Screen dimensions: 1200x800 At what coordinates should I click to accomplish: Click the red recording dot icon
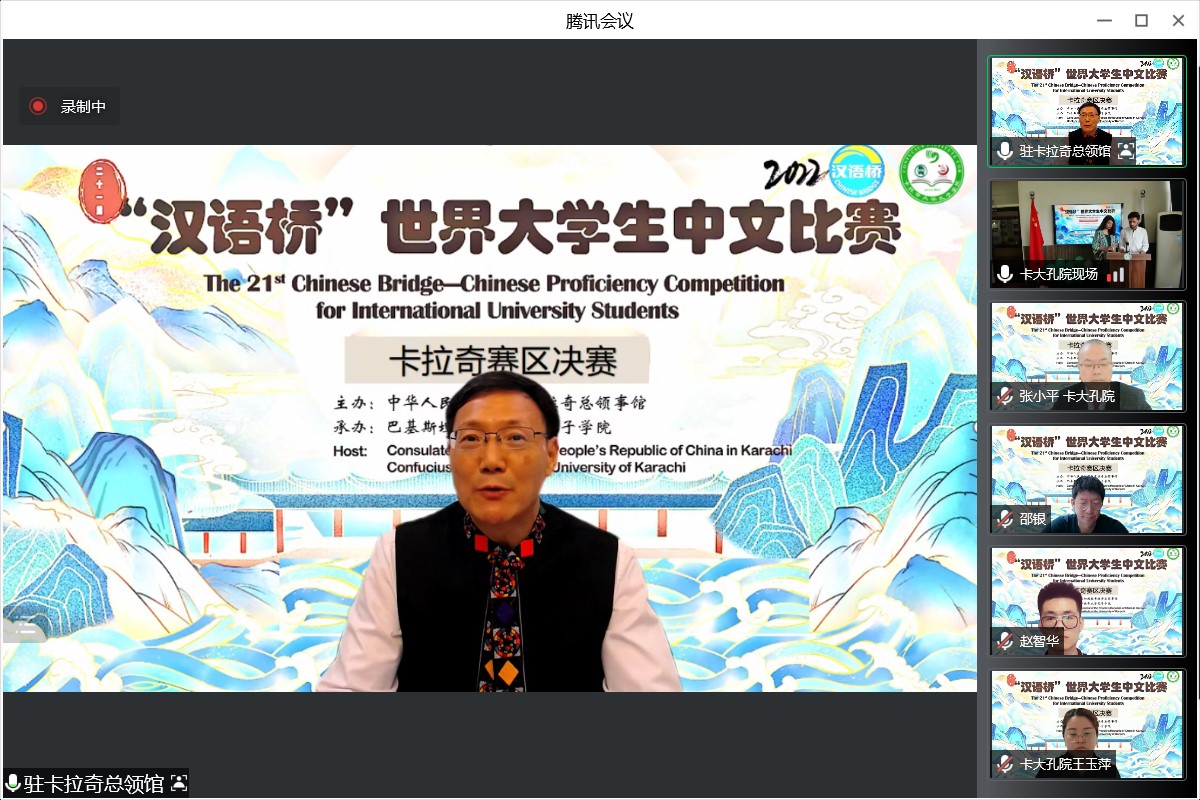(x=38, y=106)
